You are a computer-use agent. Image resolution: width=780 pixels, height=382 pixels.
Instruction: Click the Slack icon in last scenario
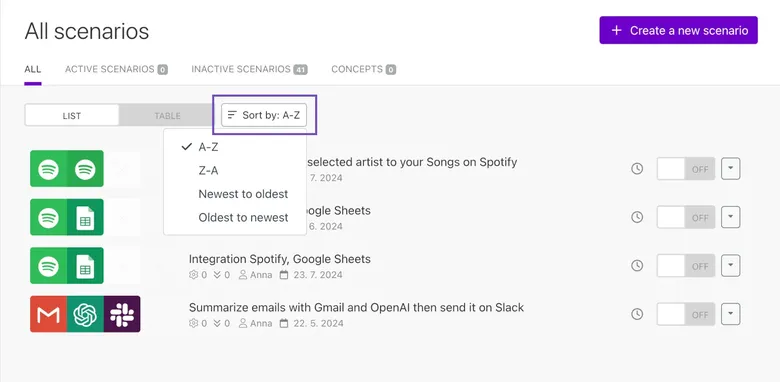click(x=122, y=314)
